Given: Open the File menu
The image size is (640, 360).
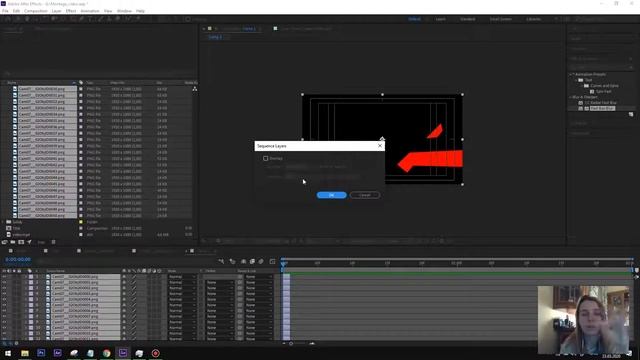Looking at the screenshot, I should coord(5,11).
